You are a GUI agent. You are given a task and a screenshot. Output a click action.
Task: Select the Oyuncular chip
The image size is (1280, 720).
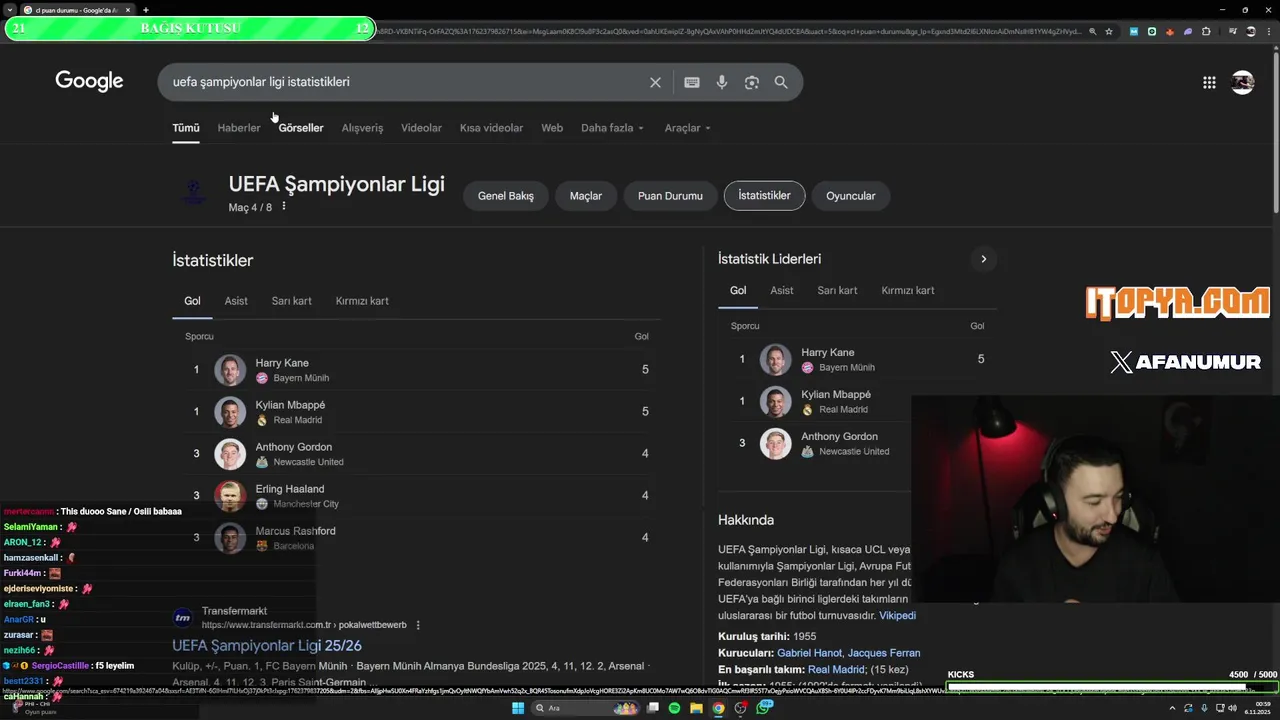pos(851,196)
